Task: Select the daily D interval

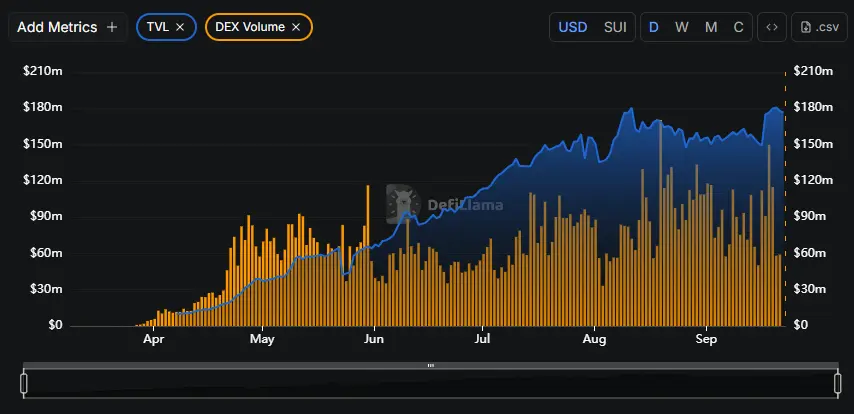Action: [x=654, y=27]
